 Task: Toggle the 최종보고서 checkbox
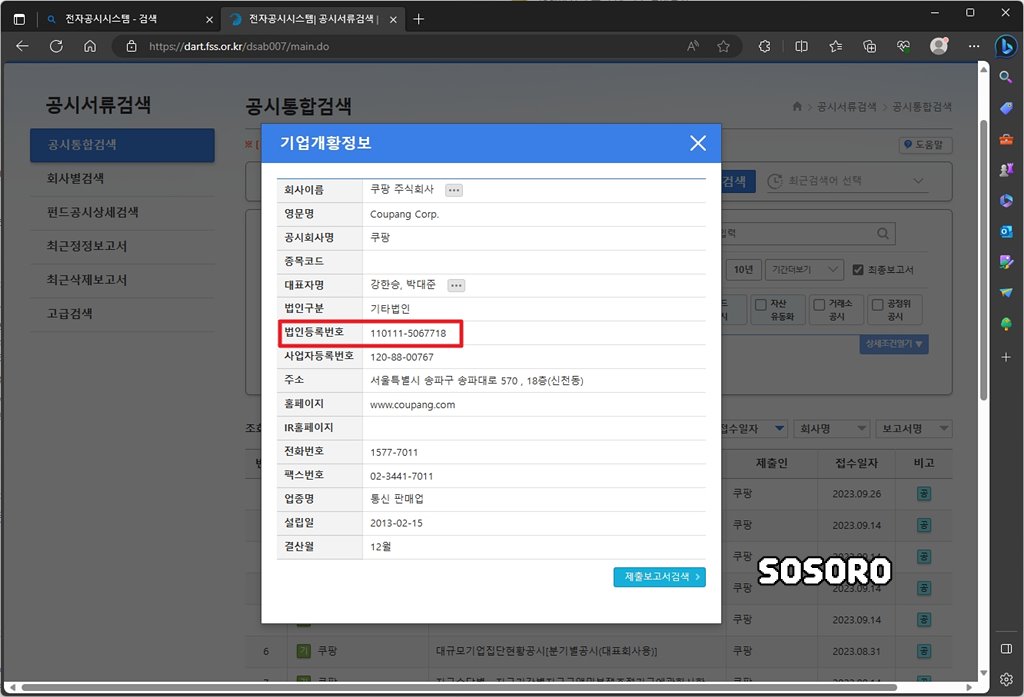pos(857,270)
